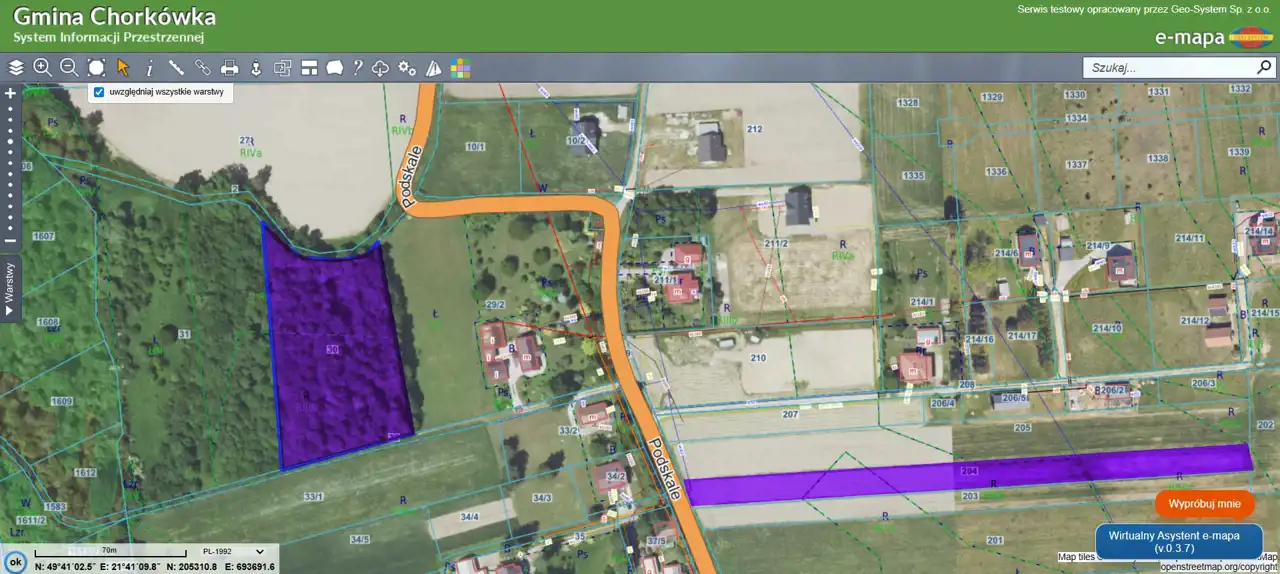
Task: Click the plus on zoom slider
Action: tap(10, 93)
